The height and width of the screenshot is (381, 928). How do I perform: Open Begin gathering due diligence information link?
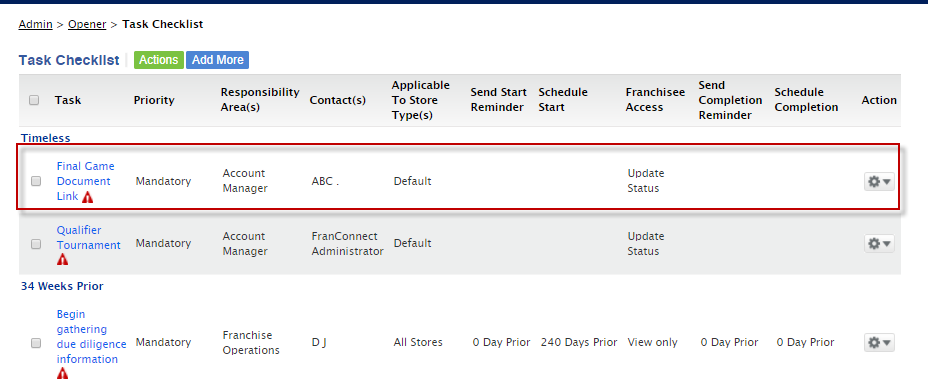coord(91,337)
